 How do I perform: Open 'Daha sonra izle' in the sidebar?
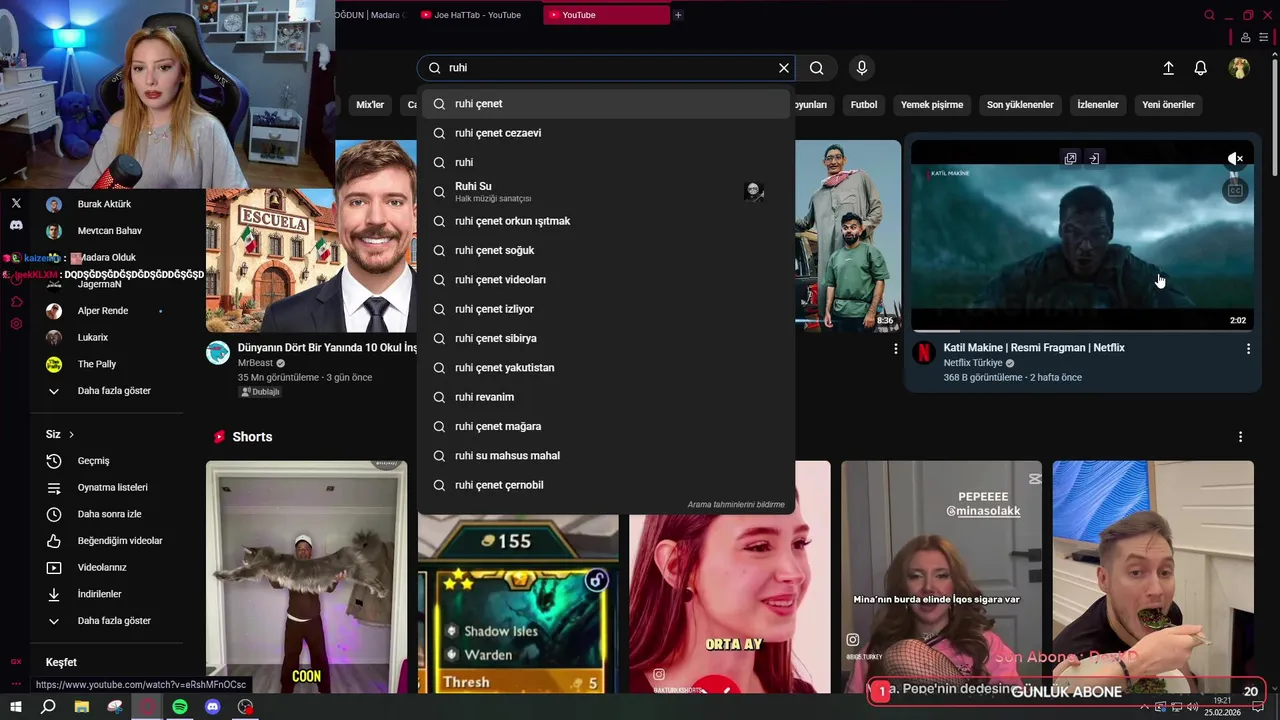(x=106, y=514)
